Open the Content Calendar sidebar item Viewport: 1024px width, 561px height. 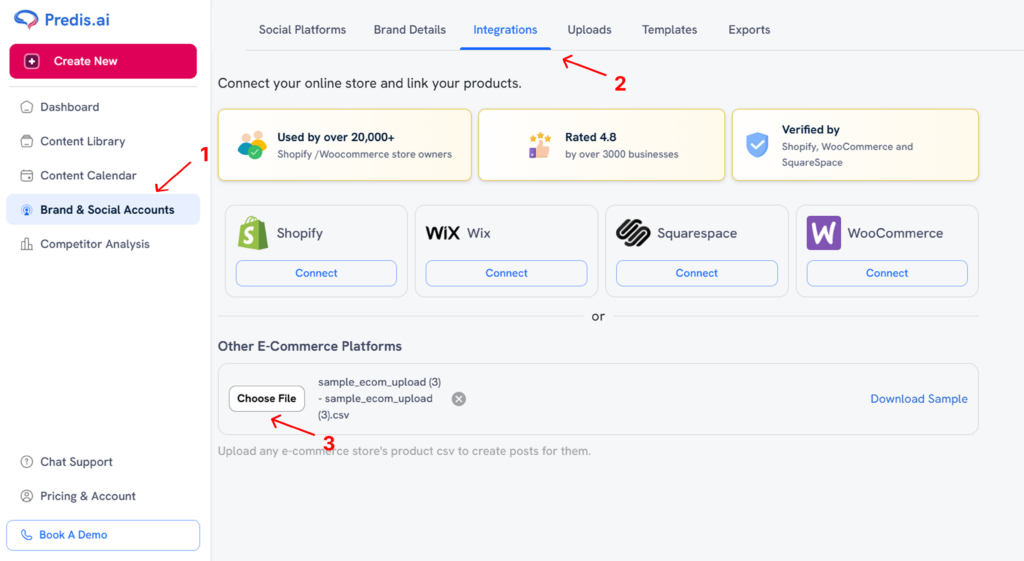(88, 175)
